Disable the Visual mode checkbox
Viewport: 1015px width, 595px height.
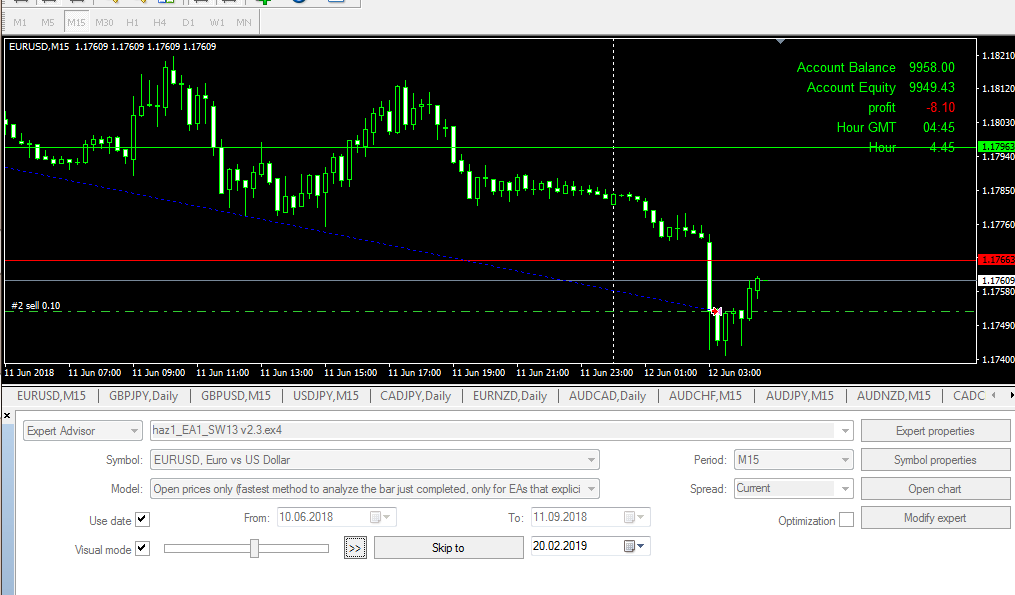coord(142,549)
